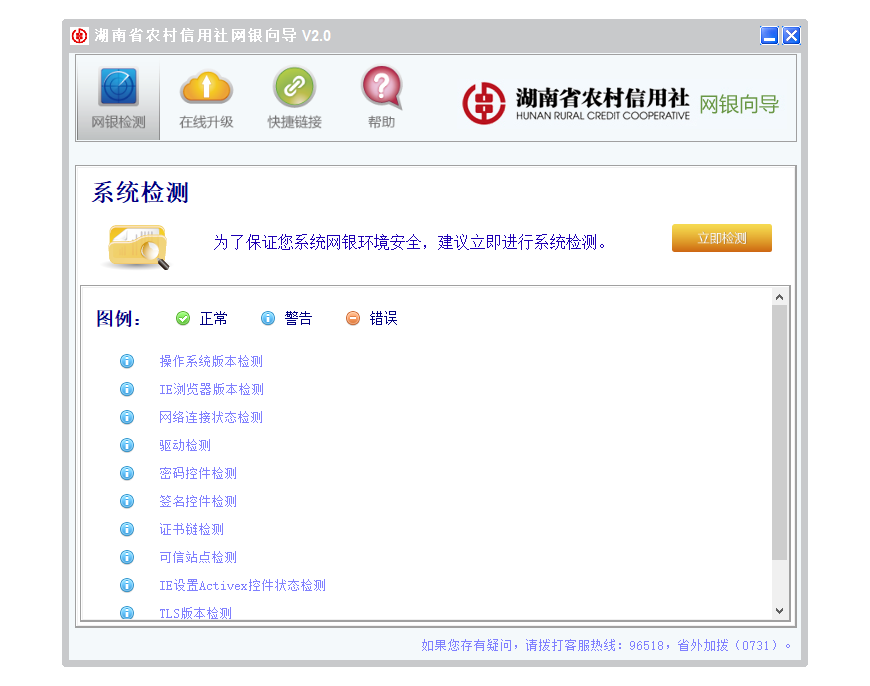Image resolution: width=870 pixels, height=686 pixels.
Task: Select the IE浏览器版本检测 item
Action: pyautogui.click(x=211, y=389)
